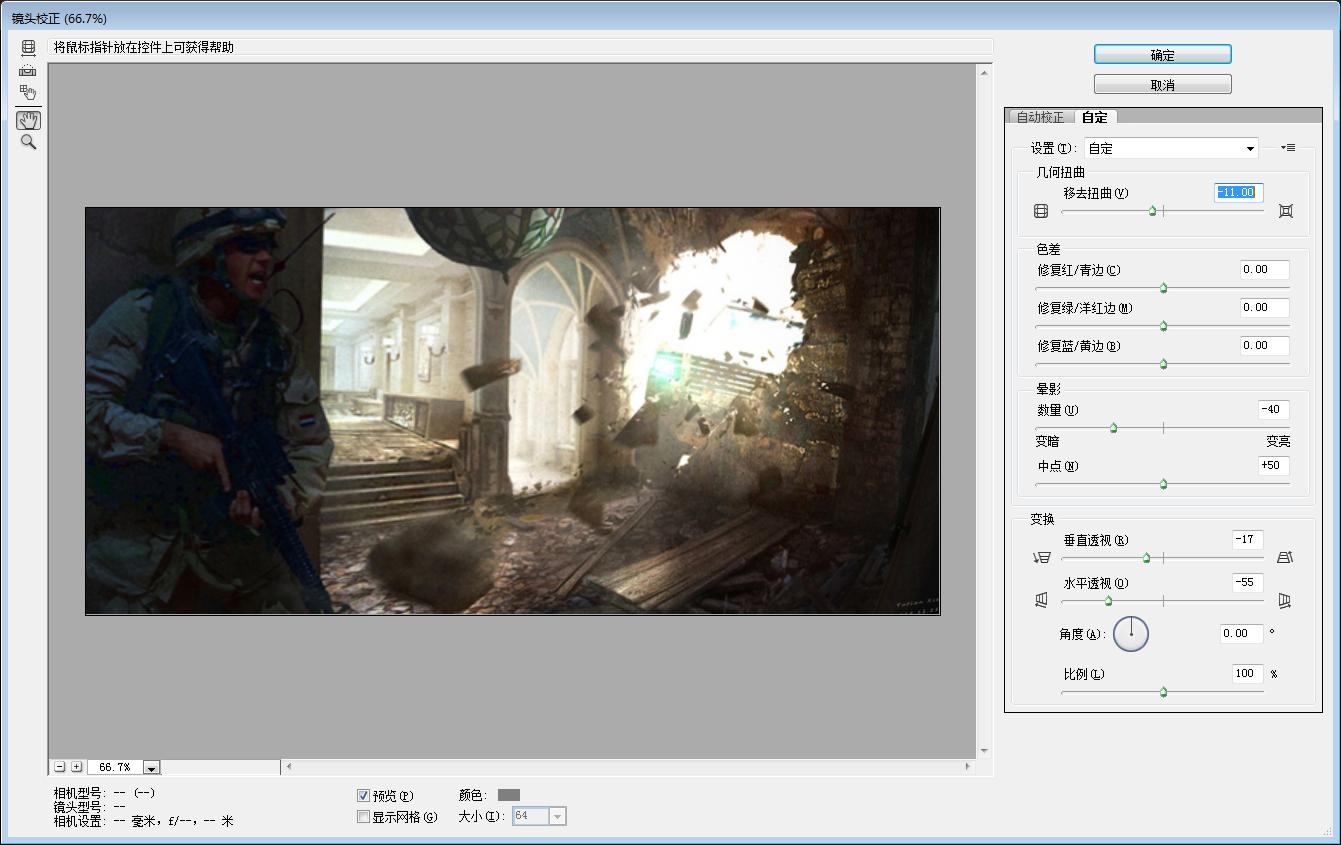This screenshot has width=1341, height=845.
Task: Click the vignette 中点 slider handle
Action: coord(1163,484)
